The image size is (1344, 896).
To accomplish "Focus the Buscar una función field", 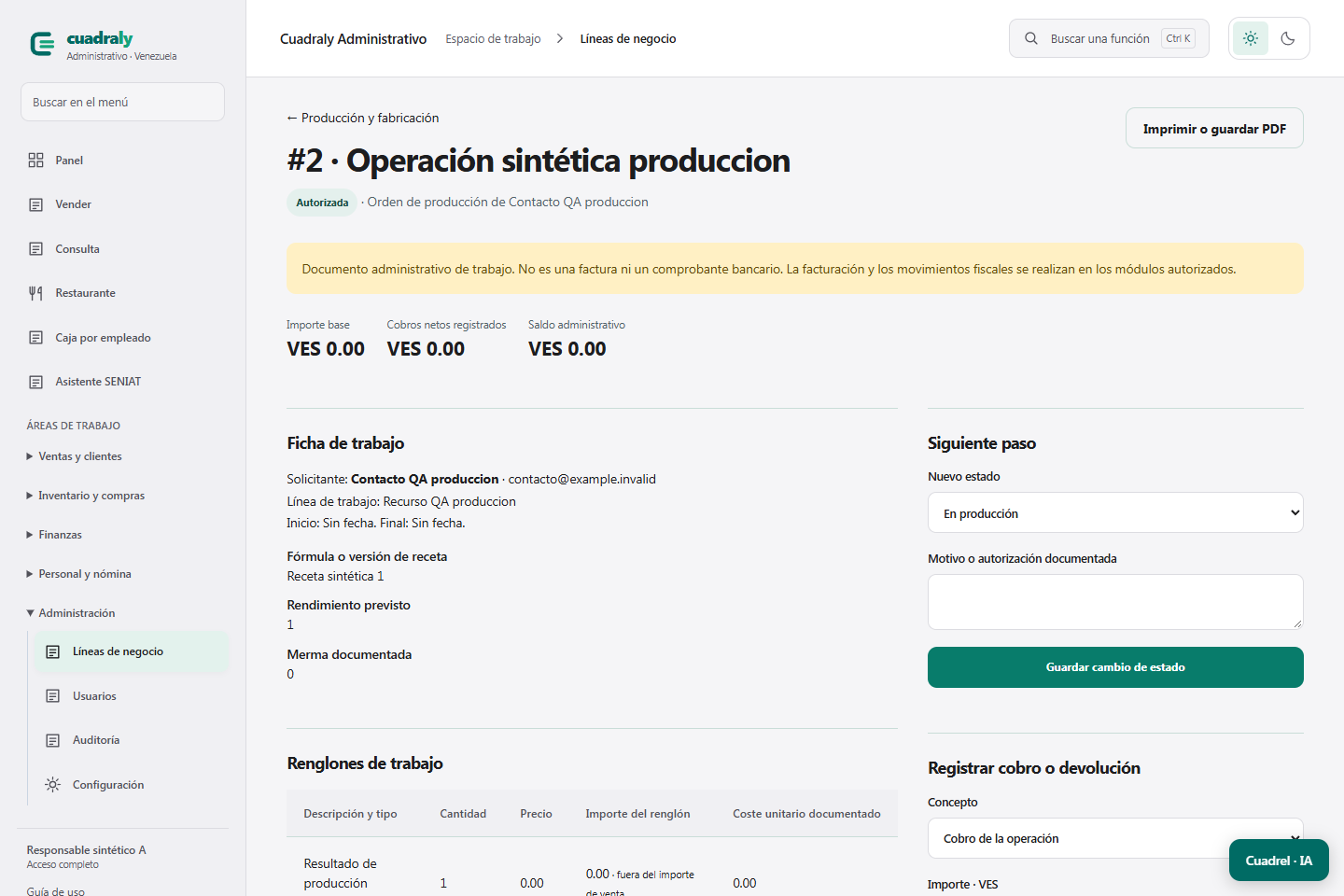I will [x=1109, y=38].
